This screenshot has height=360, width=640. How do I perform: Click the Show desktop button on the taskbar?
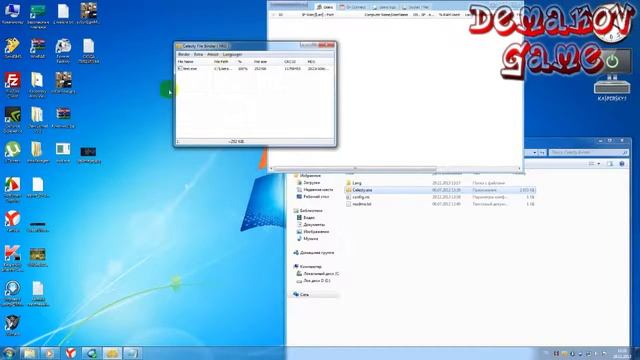pos(637,353)
